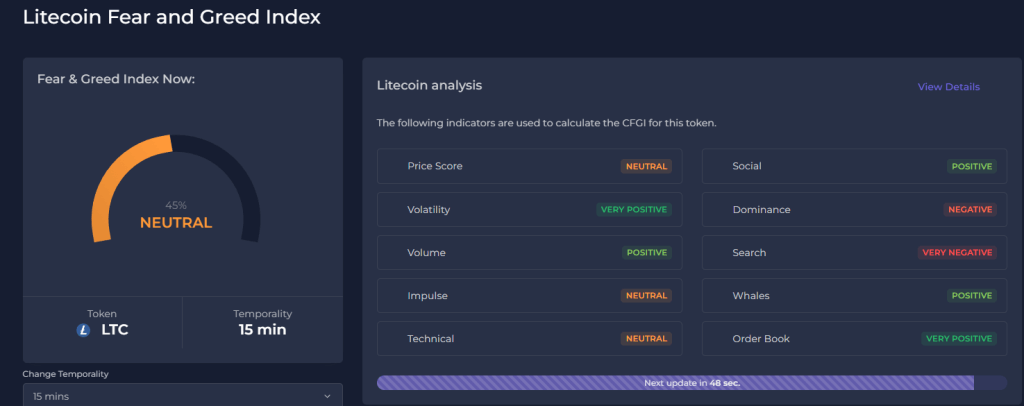Open the Change Temporality dropdown
The width and height of the screenshot is (1024, 406).
pyautogui.click(x=182, y=396)
